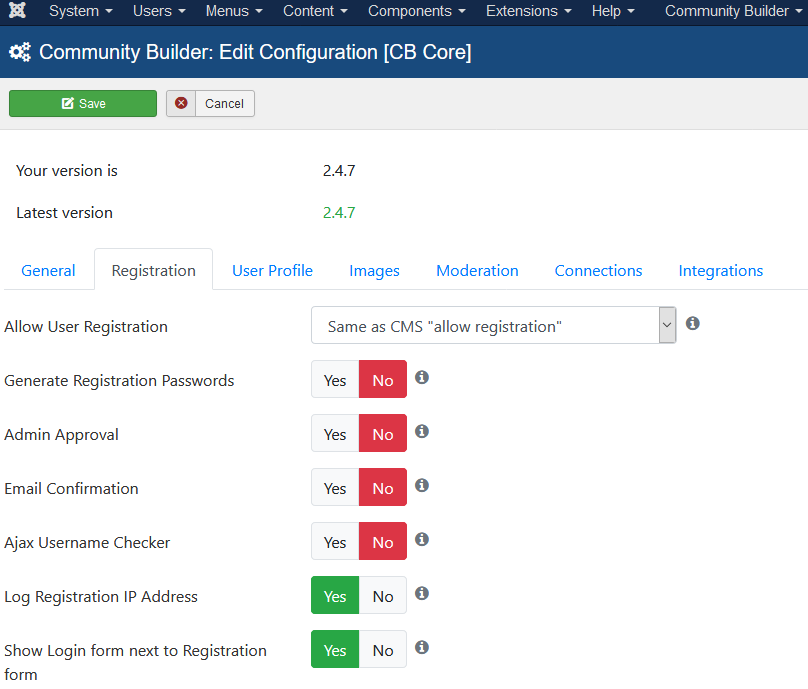808x689 pixels.
Task: Open the Extensions menu
Action: point(528,11)
